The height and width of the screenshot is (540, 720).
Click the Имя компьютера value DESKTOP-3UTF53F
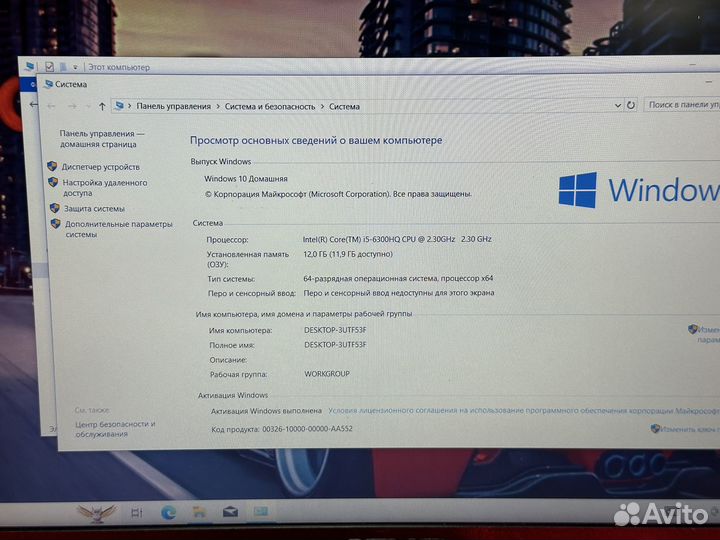[335, 330]
